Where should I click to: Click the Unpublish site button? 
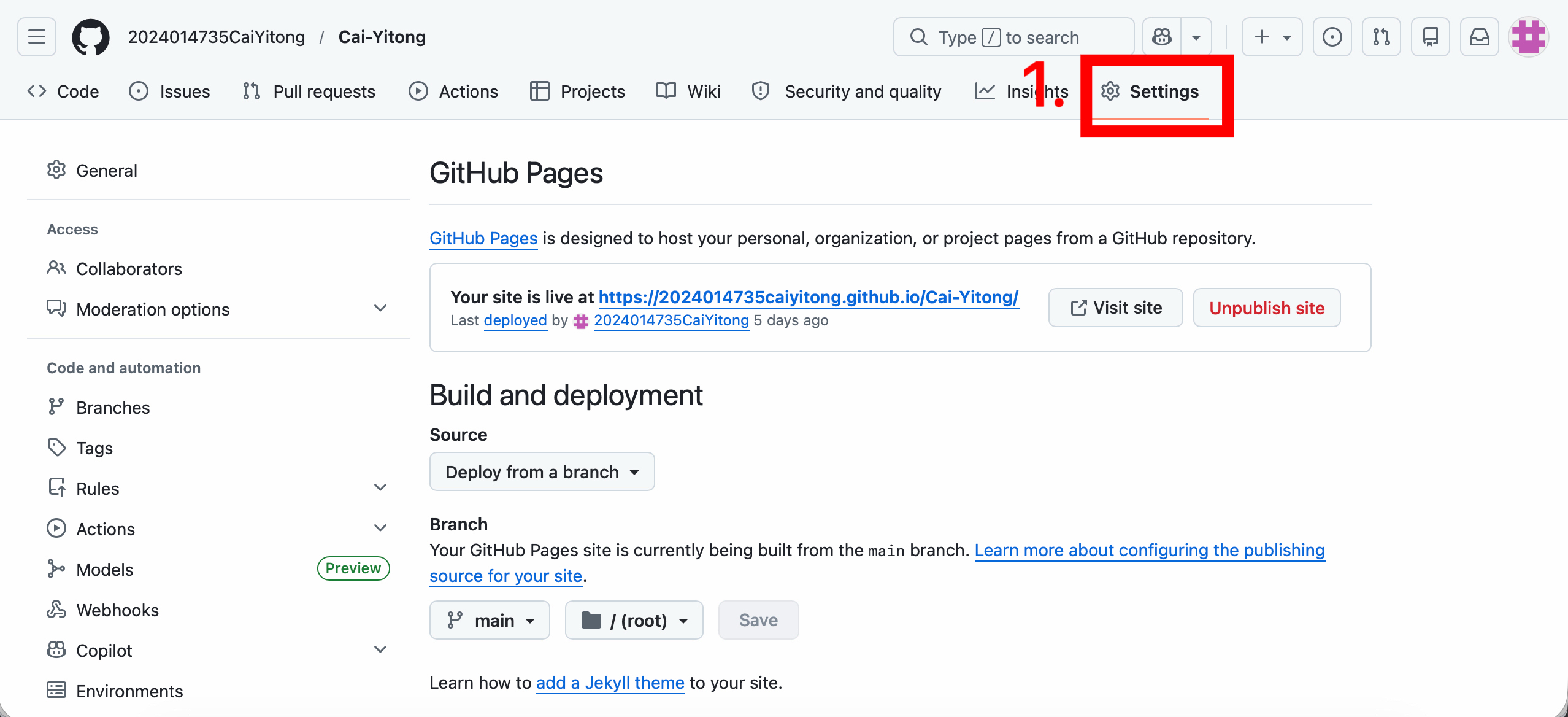point(1267,308)
